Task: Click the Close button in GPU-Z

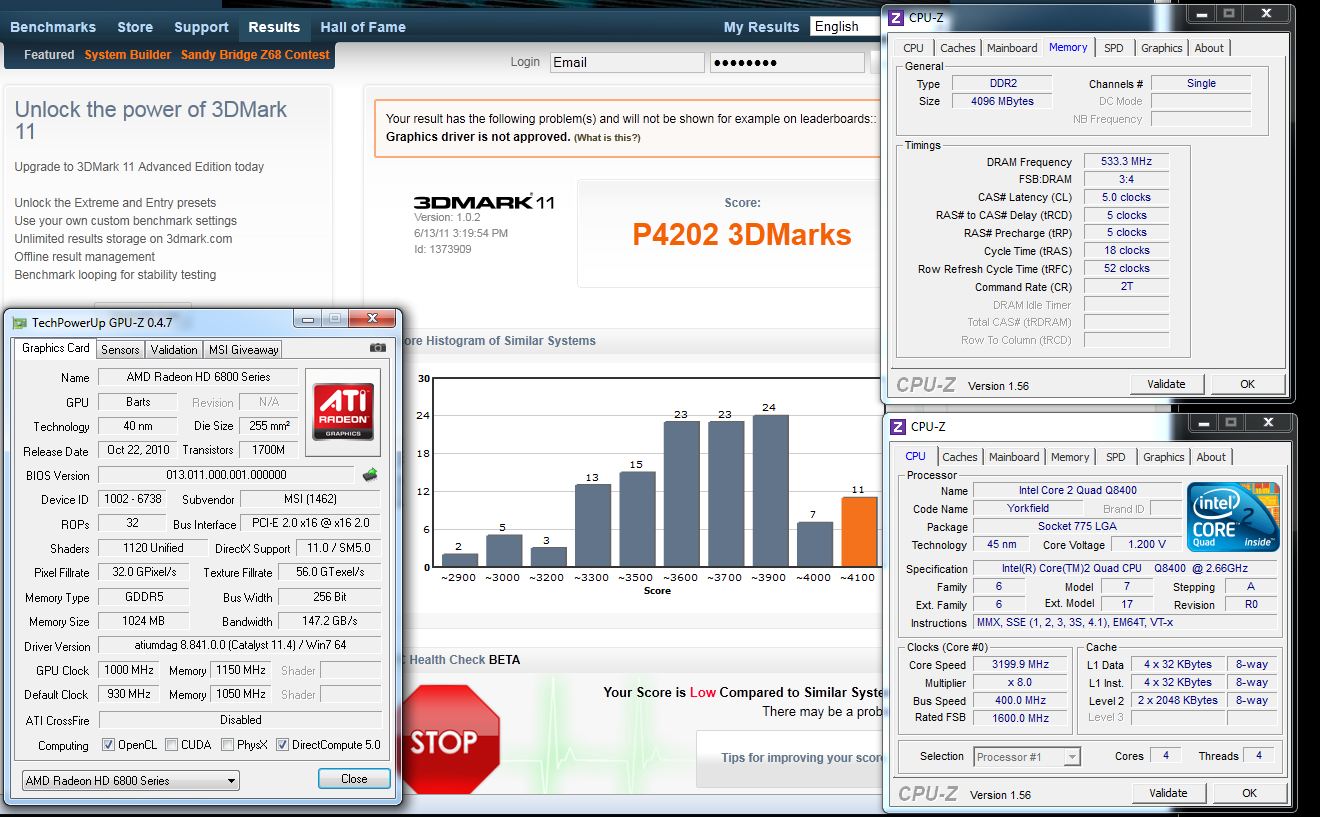Action: [x=354, y=779]
